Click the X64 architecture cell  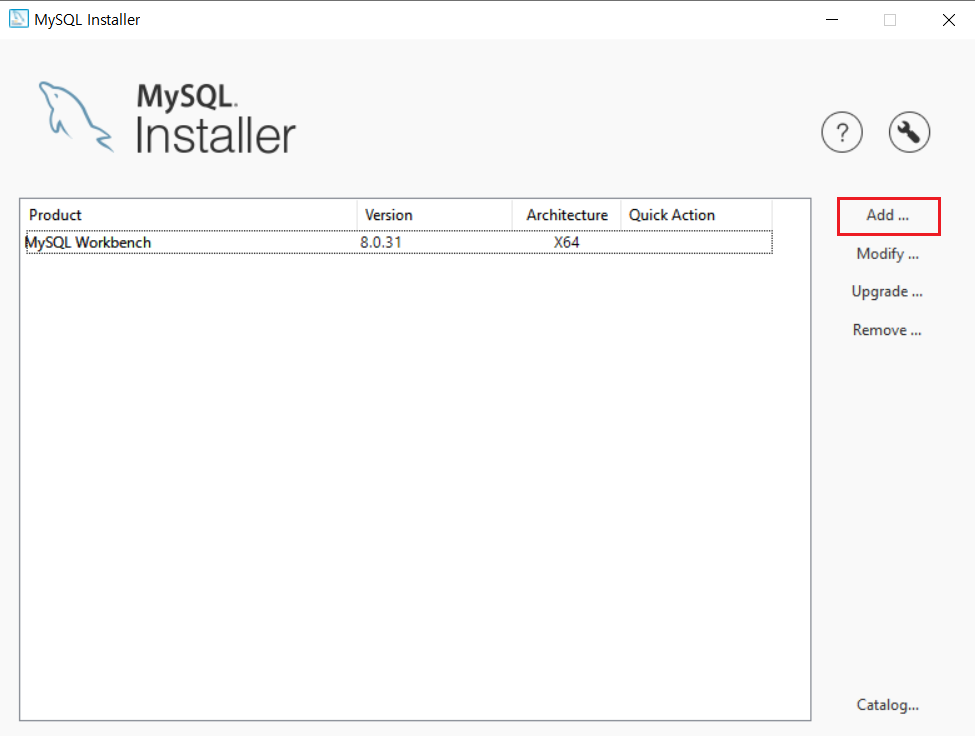point(566,243)
